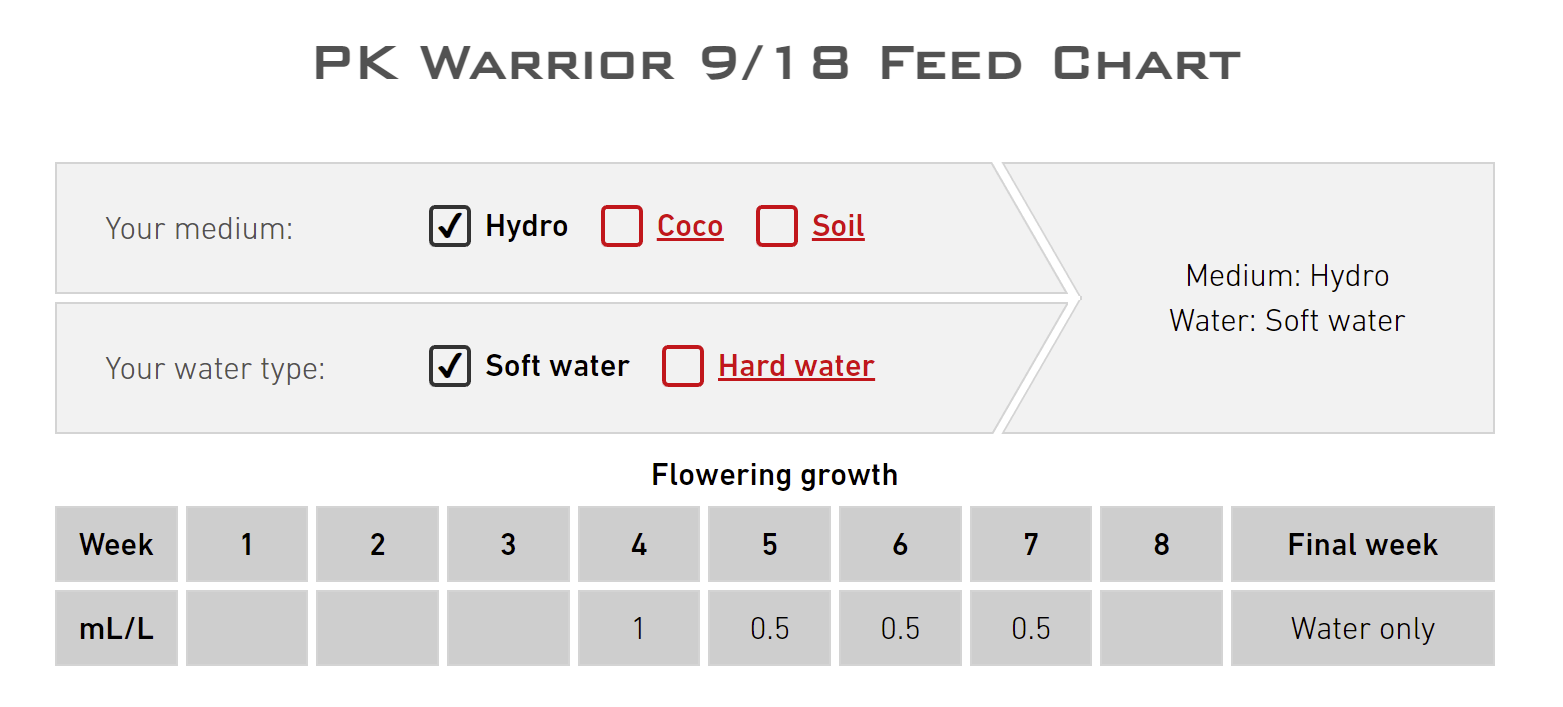Enable the Soil medium checkbox

[x=776, y=226]
